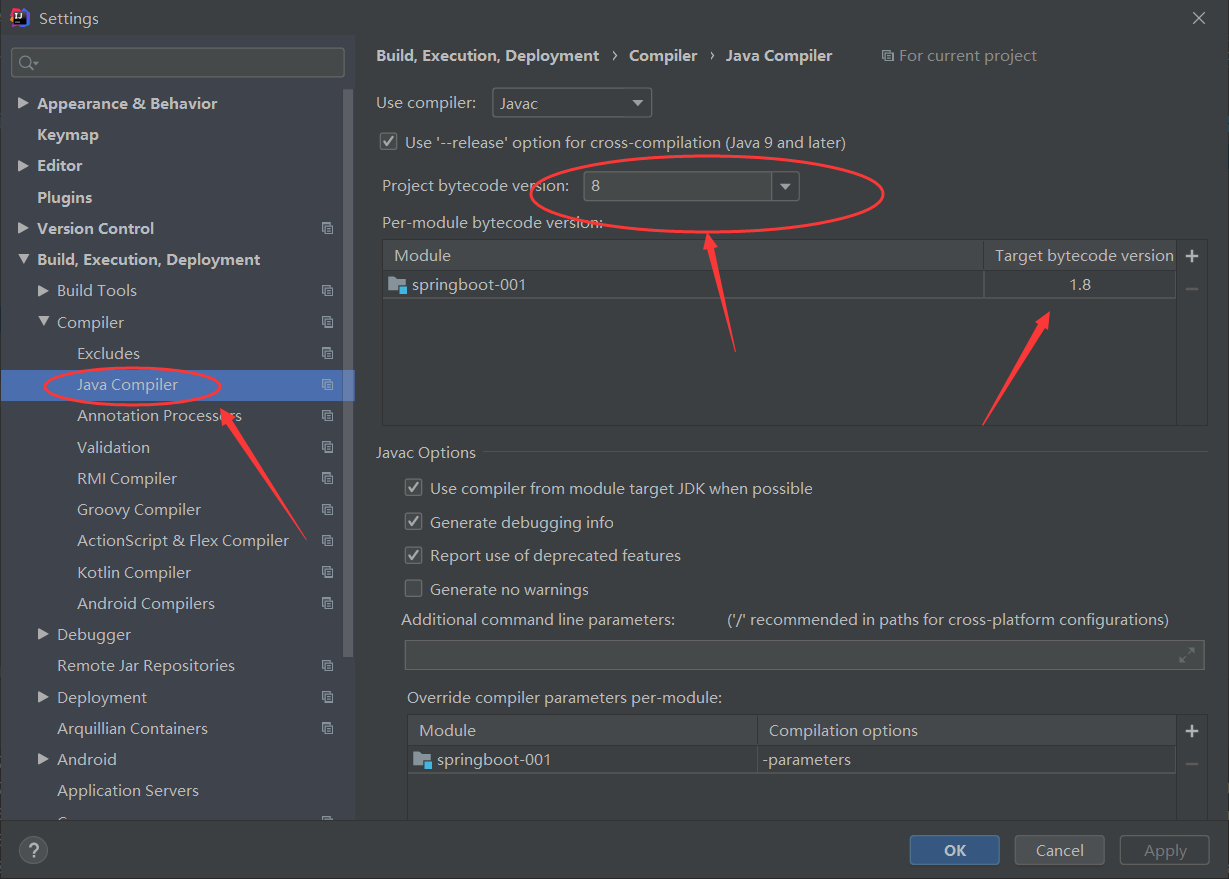
Task: Open Application Servers settings
Action: (x=128, y=790)
